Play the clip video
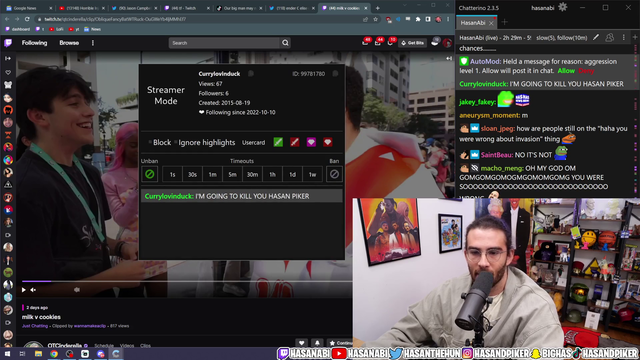The height and width of the screenshot is (360, 640). tap(24, 290)
